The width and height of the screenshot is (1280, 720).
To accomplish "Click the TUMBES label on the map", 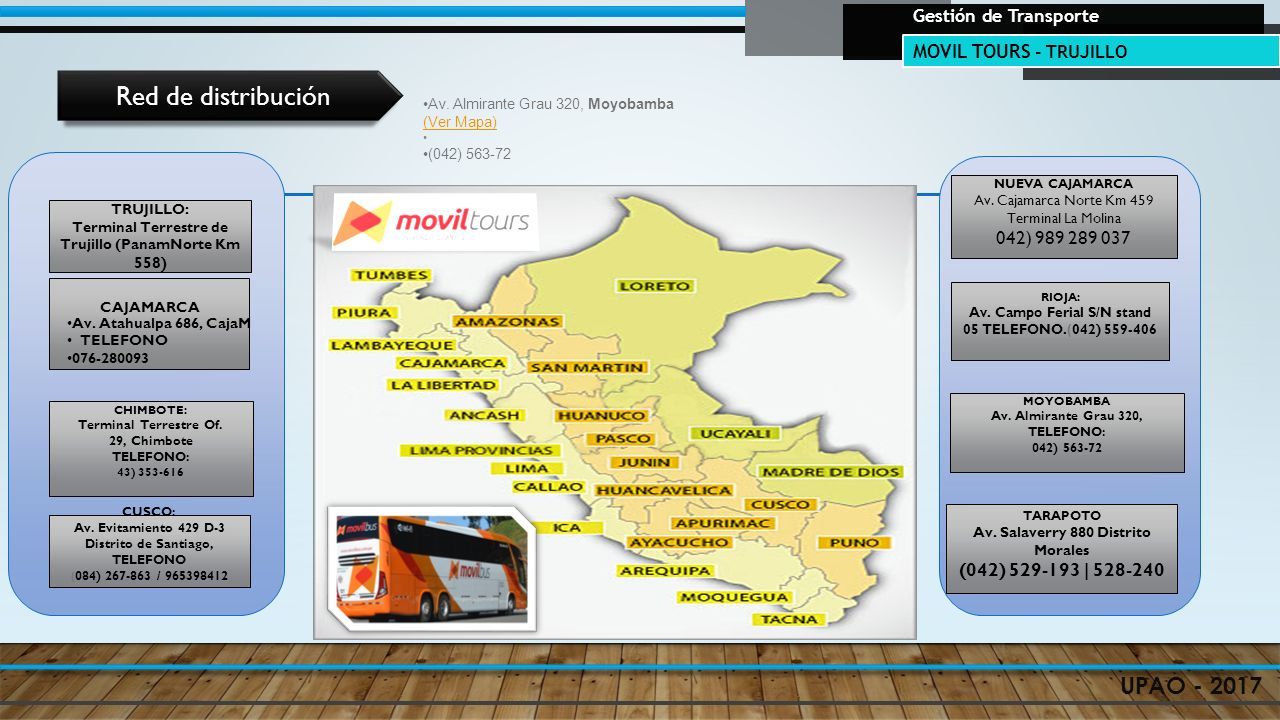I will point(391,275).
